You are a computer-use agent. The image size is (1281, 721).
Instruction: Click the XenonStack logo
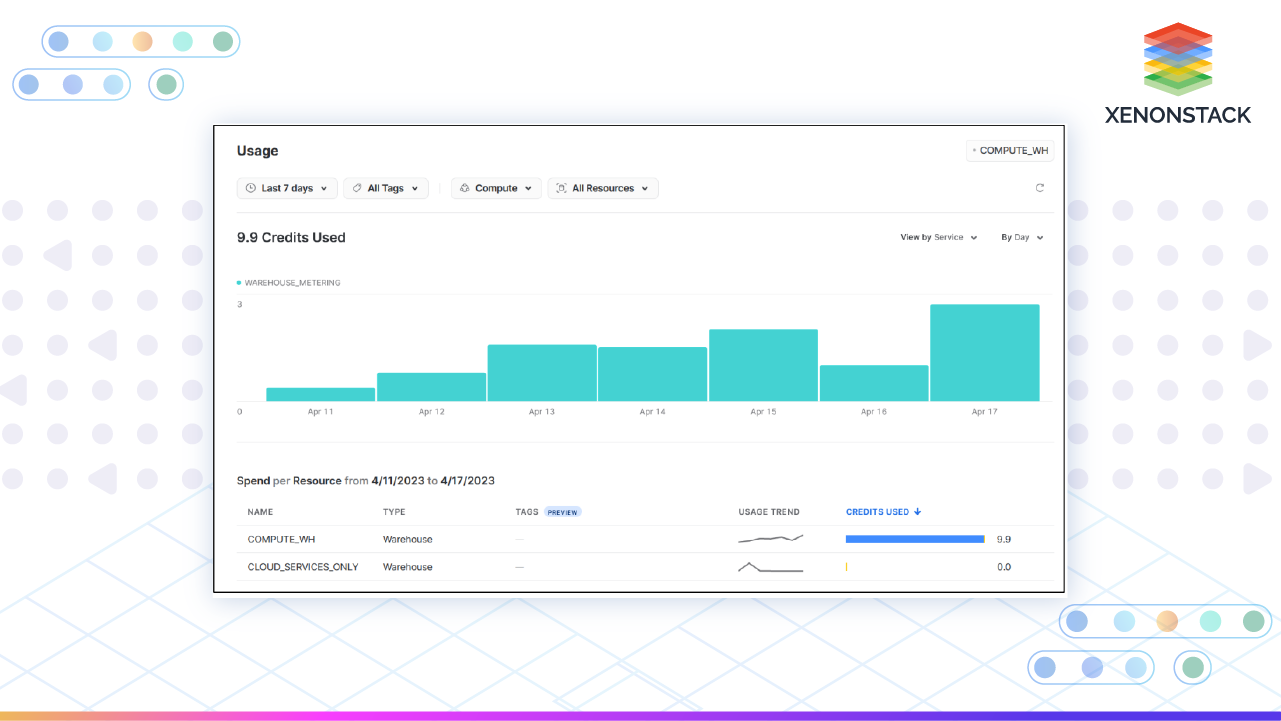[x=1177, y=75]
